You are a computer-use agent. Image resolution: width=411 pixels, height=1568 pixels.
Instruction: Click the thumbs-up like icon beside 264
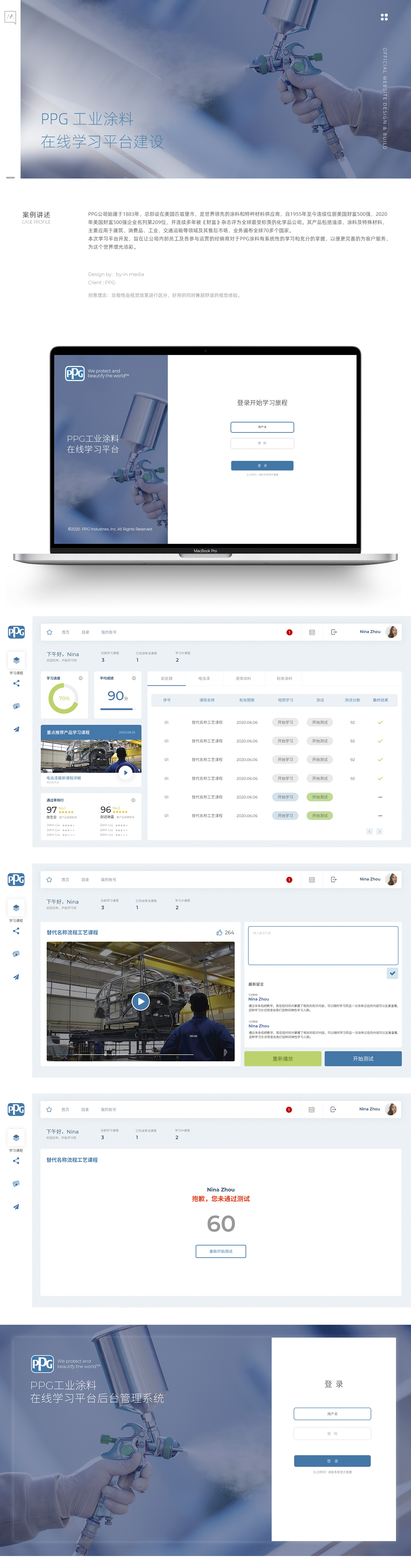tap(220, 932)
